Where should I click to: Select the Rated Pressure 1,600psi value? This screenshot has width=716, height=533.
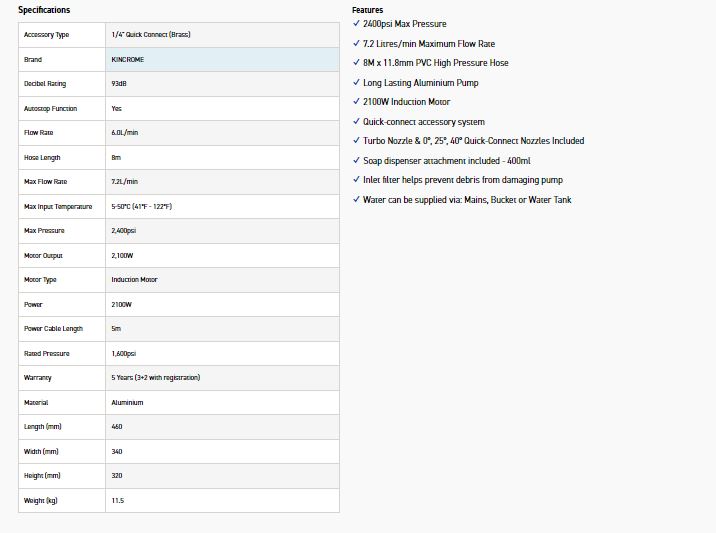pyautogui.click(x=124, y=354)
